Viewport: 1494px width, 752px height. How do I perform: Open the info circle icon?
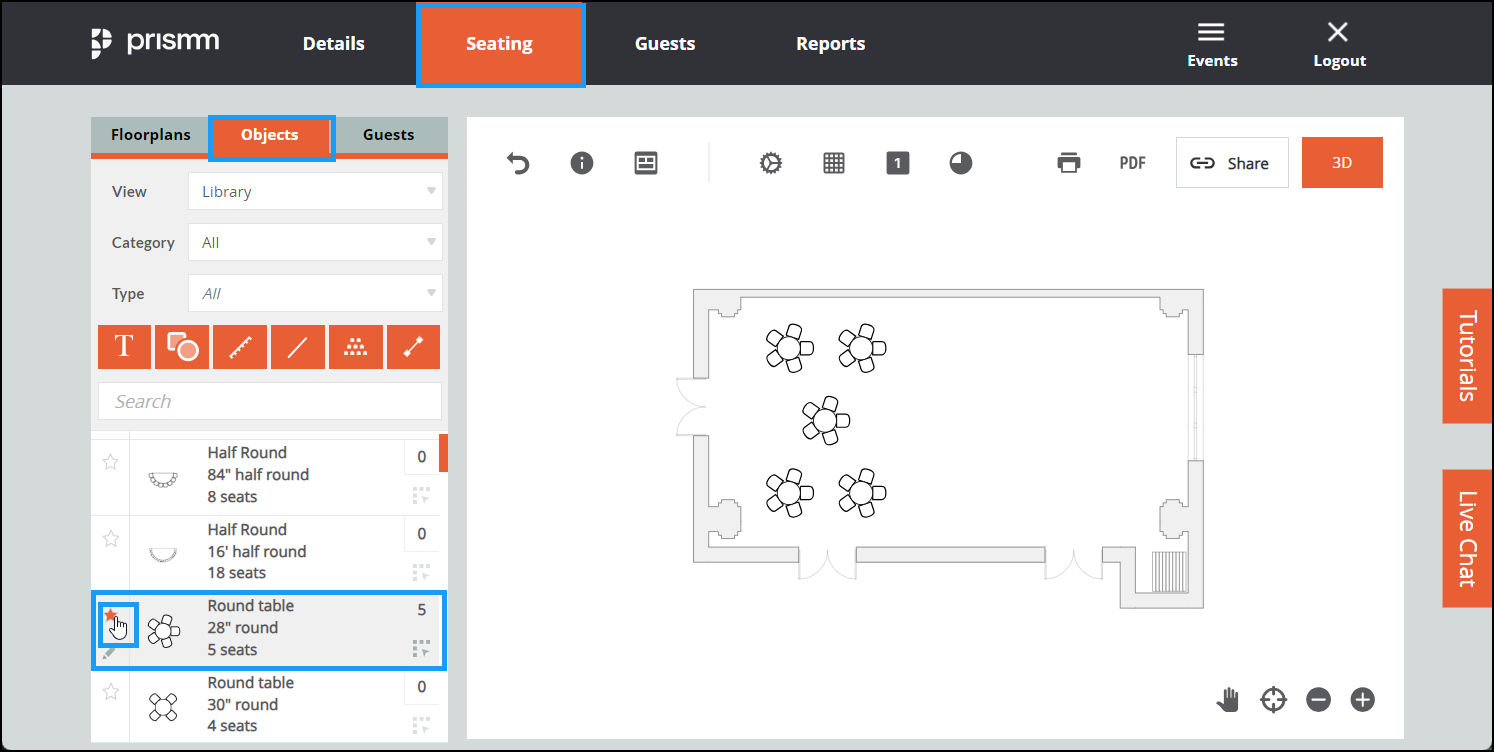[582, 163]
